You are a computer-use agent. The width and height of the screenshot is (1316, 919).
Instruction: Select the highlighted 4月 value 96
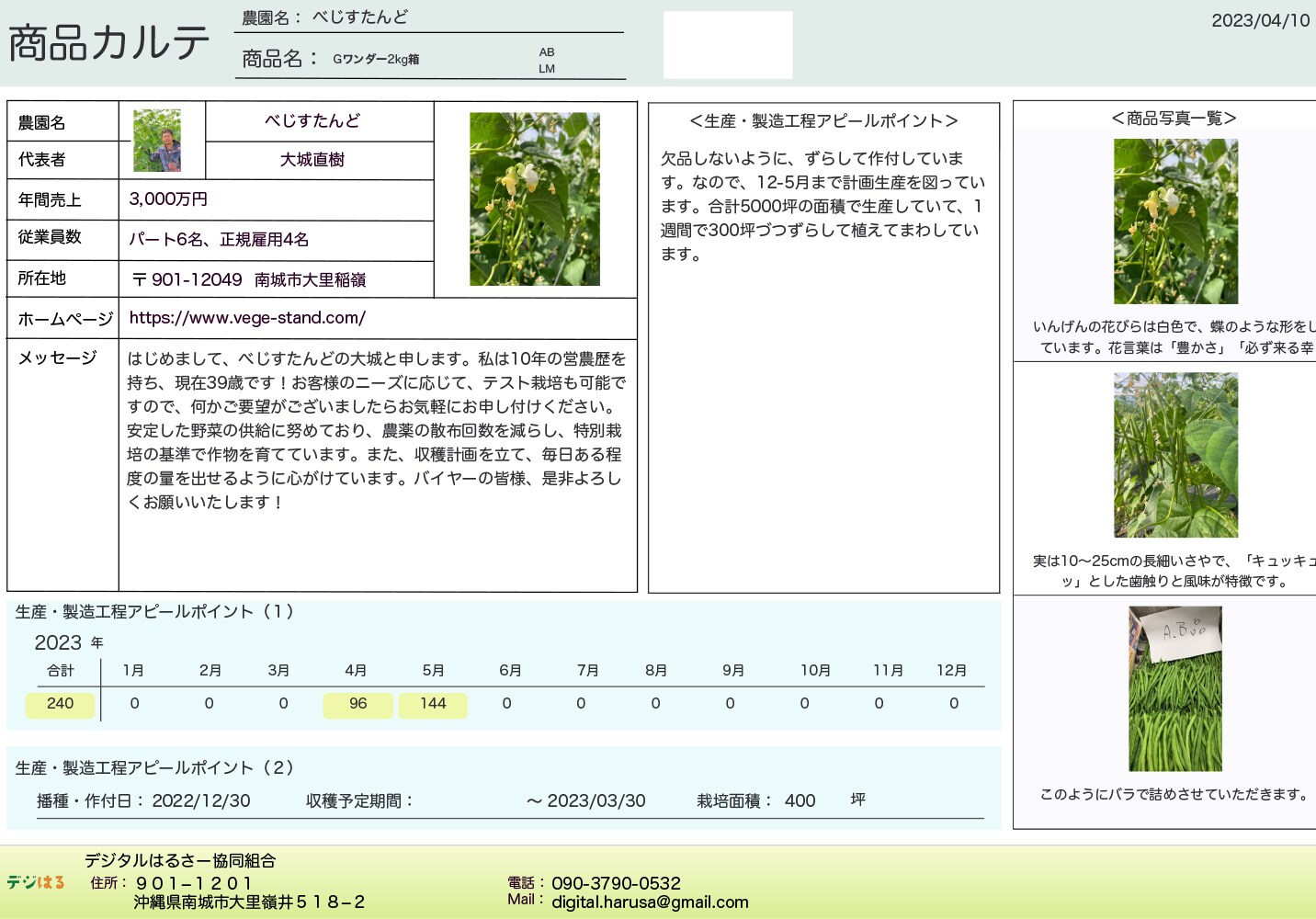[357, 704]
